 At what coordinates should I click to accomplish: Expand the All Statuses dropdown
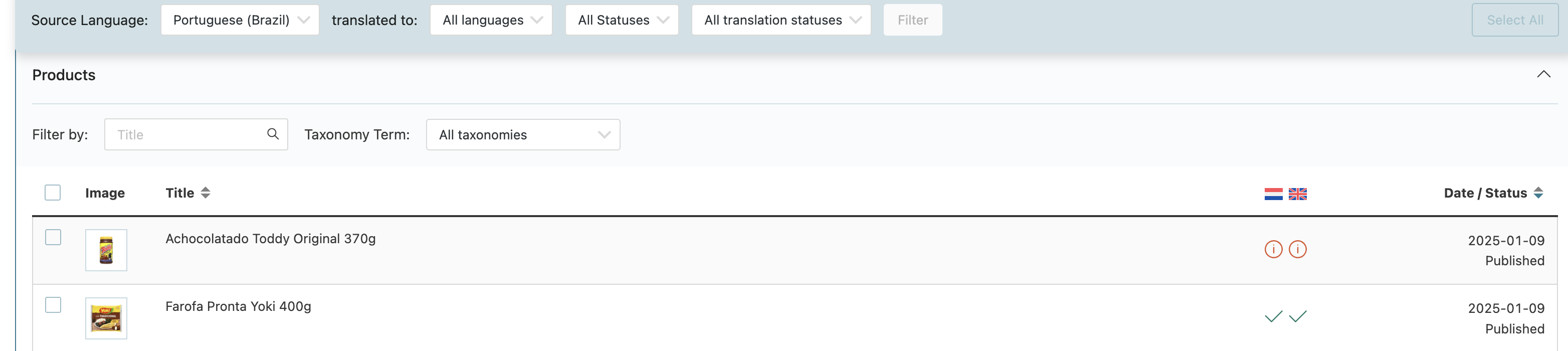tap(622, 20)
